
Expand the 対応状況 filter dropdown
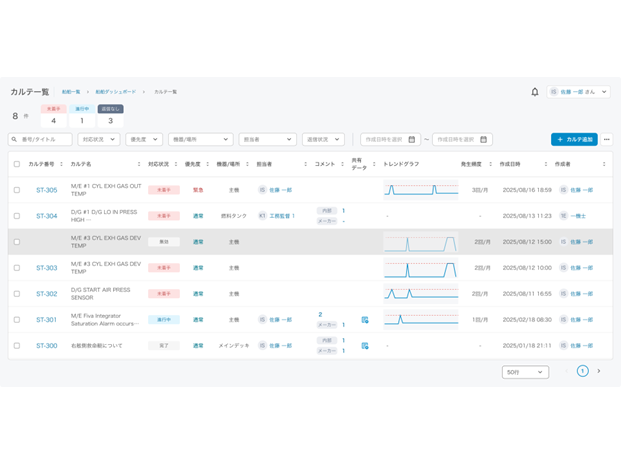tap(98, 140)
